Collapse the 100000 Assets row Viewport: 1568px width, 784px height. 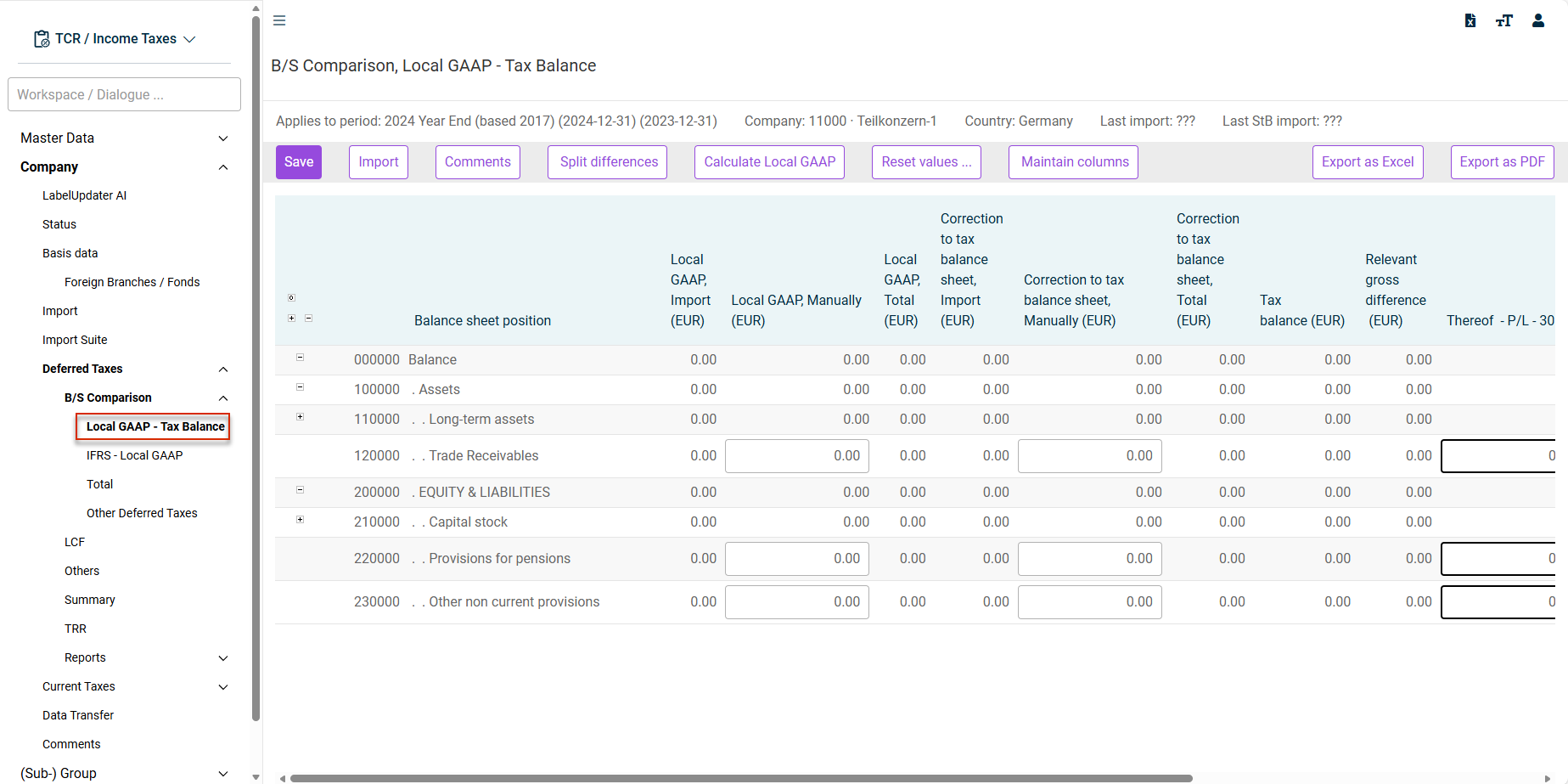300,387
